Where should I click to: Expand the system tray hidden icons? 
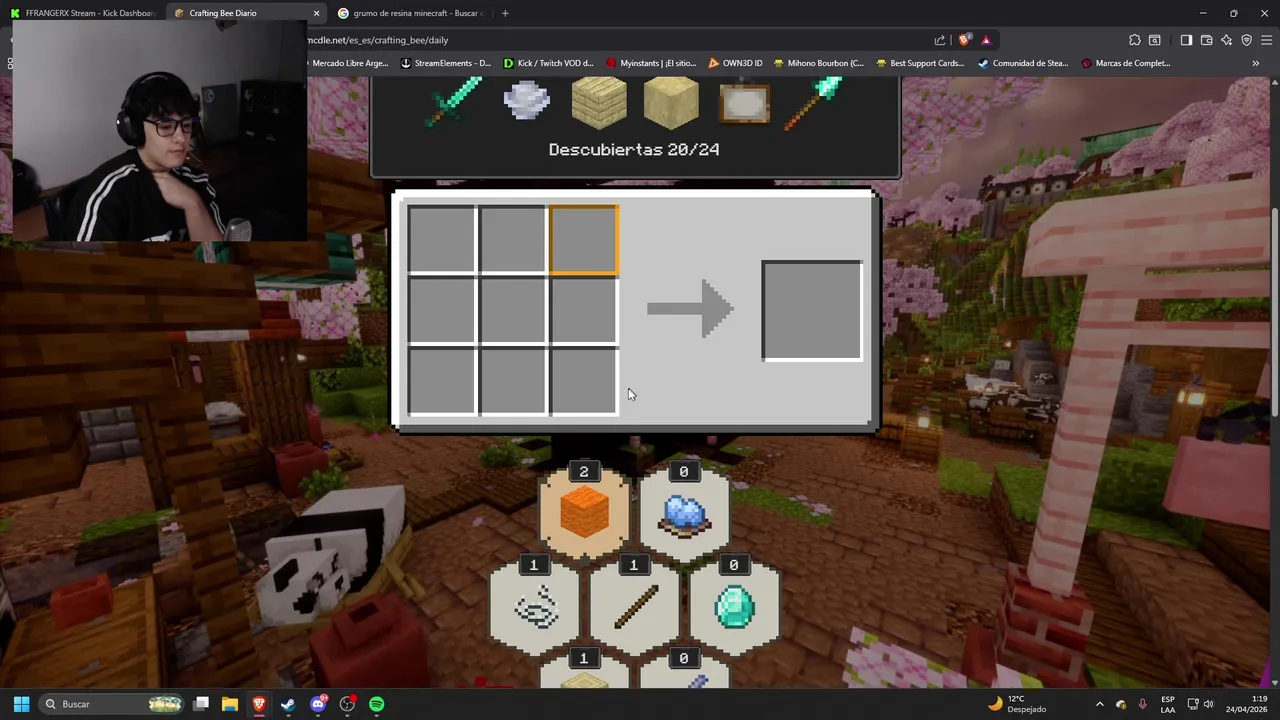1099,704
